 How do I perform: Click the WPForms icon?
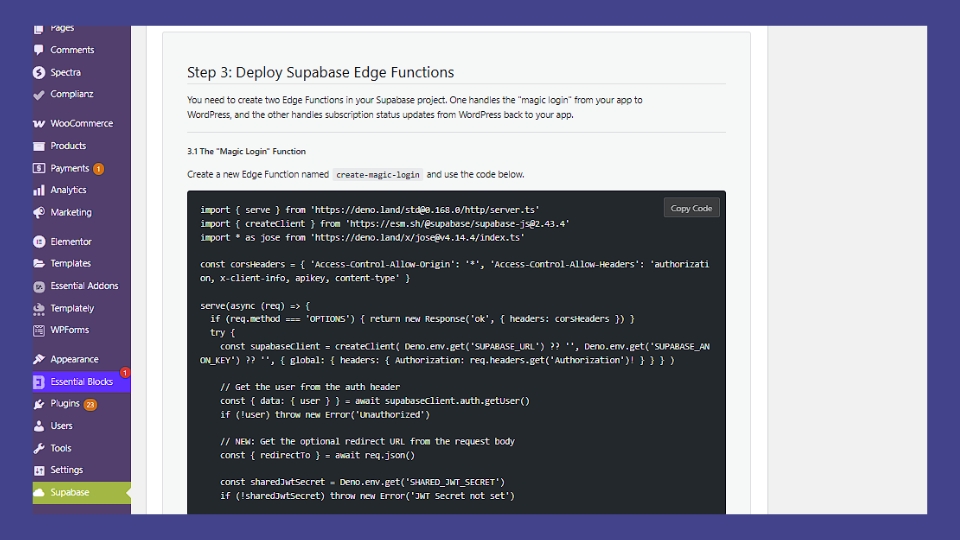39,330
